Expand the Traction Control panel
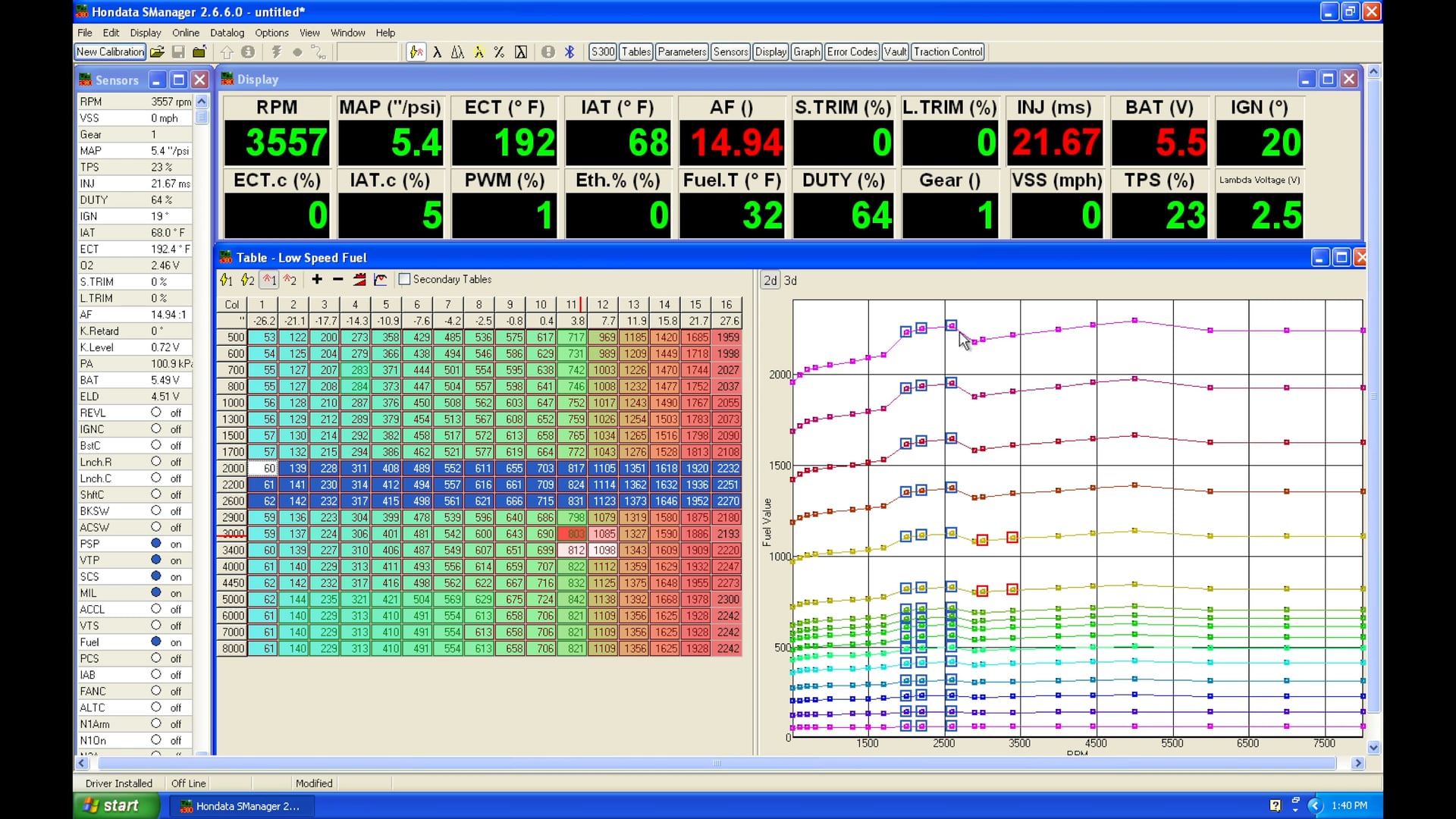Viewport: 1456px width, 819px height. 948,52
